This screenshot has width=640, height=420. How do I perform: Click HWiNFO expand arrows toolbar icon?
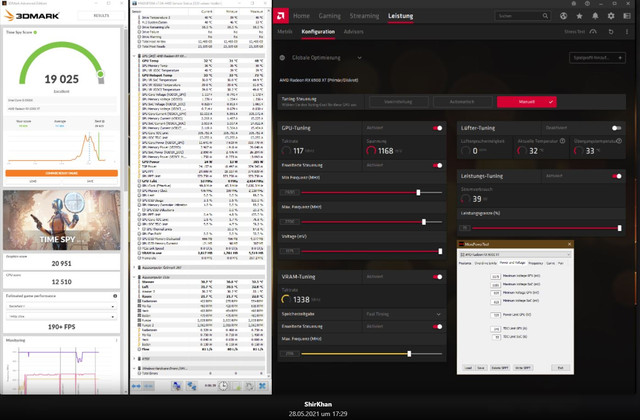point(136,386)
